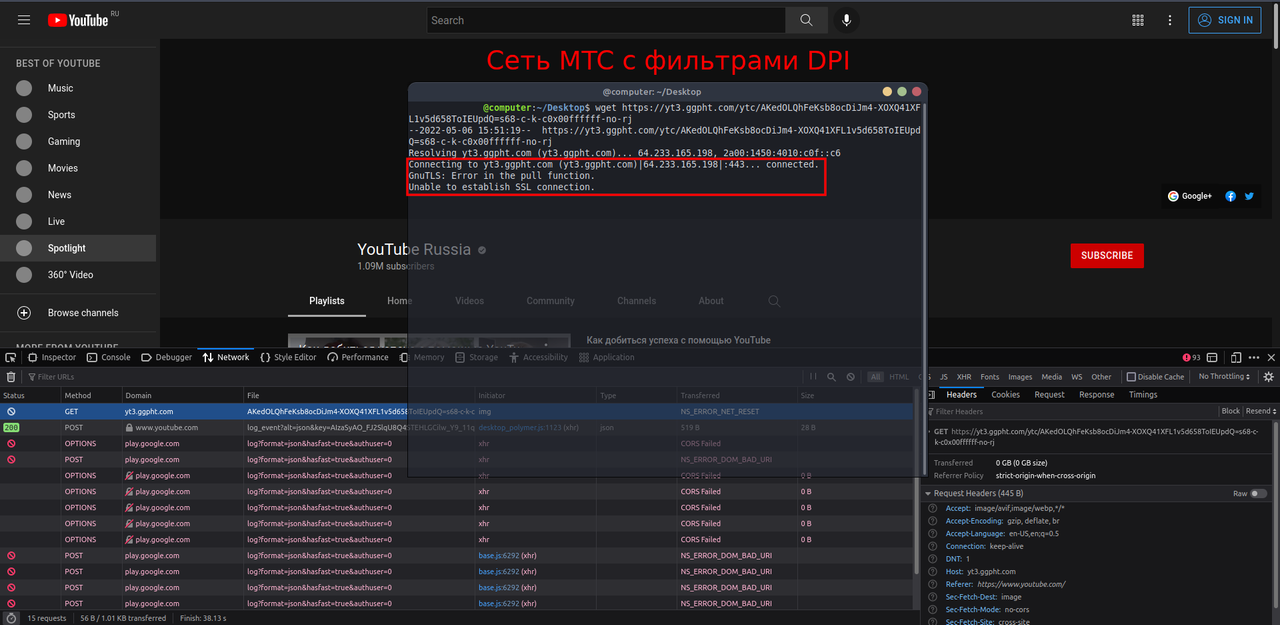
Task: Focus the YouTube Search box
Action: pos(606,20)
